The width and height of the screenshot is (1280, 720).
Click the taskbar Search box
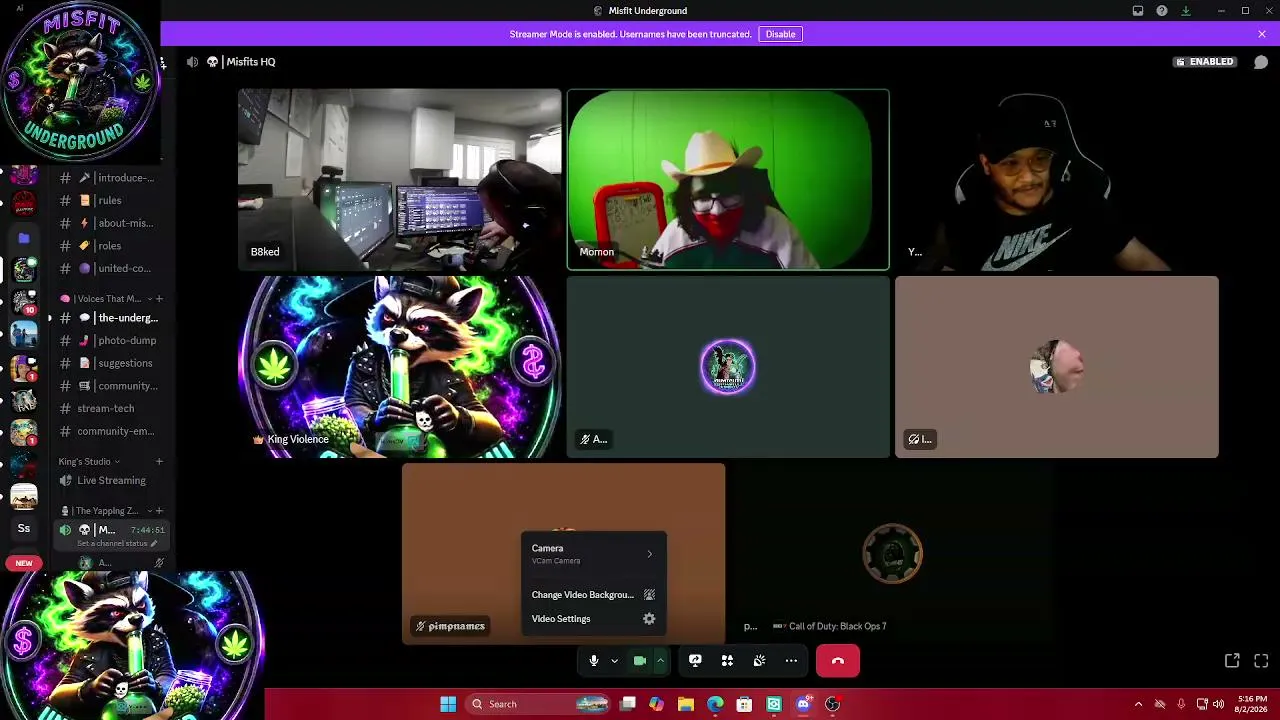(538, 704)
